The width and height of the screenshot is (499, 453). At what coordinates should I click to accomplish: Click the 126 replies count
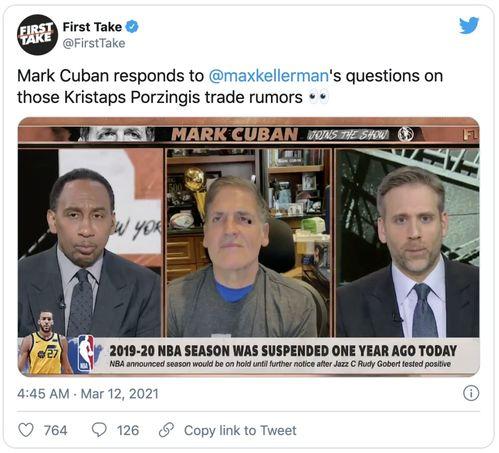(x=128, y=430)
